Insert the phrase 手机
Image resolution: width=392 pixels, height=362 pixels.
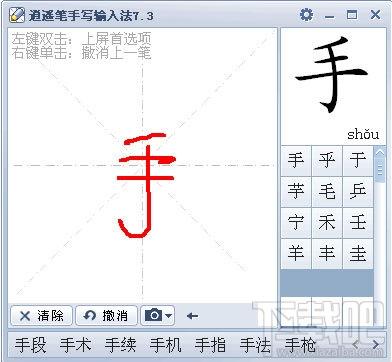(x=165, y=345)
